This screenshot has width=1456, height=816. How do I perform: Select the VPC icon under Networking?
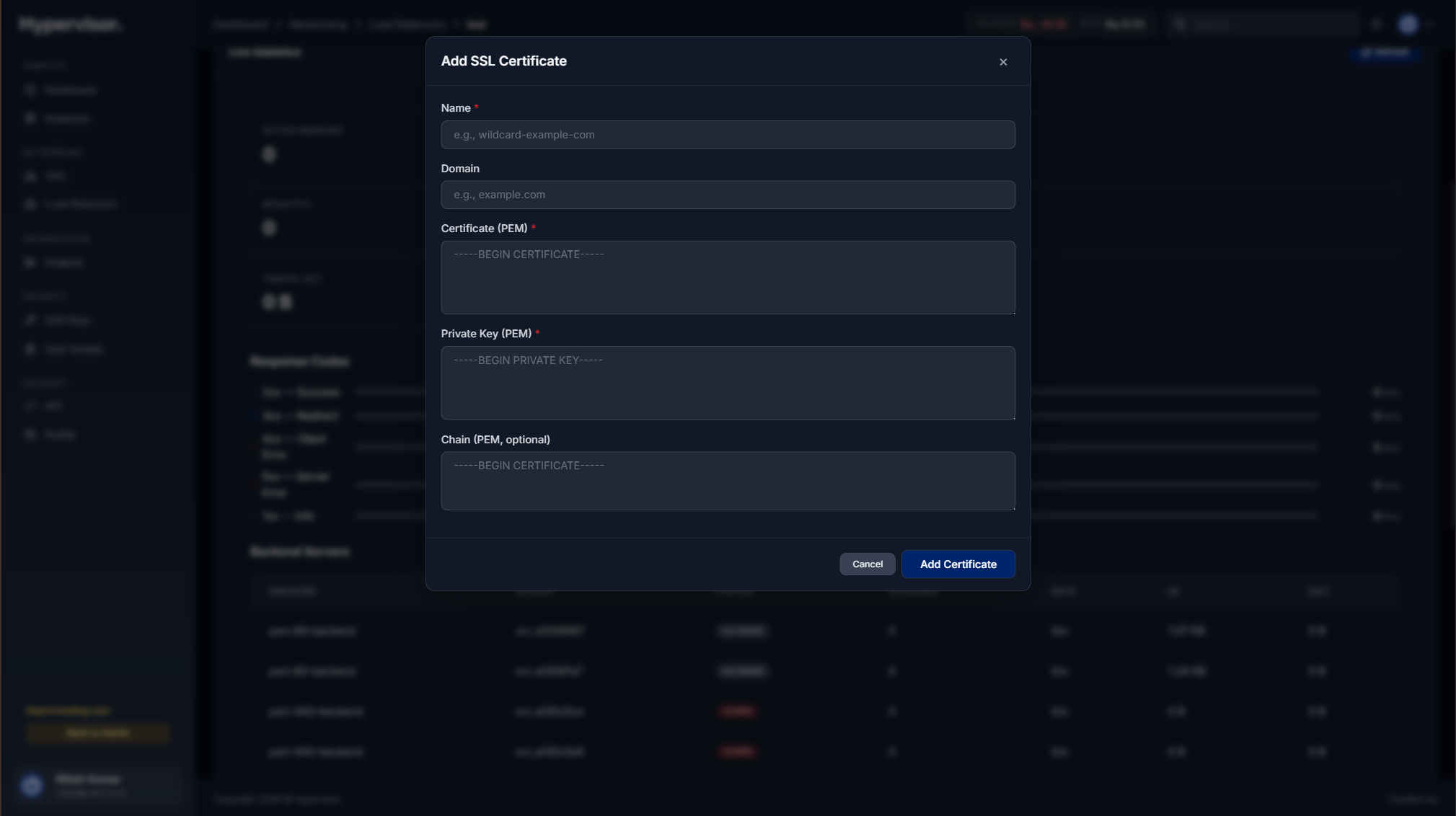(x=30, y=176)
